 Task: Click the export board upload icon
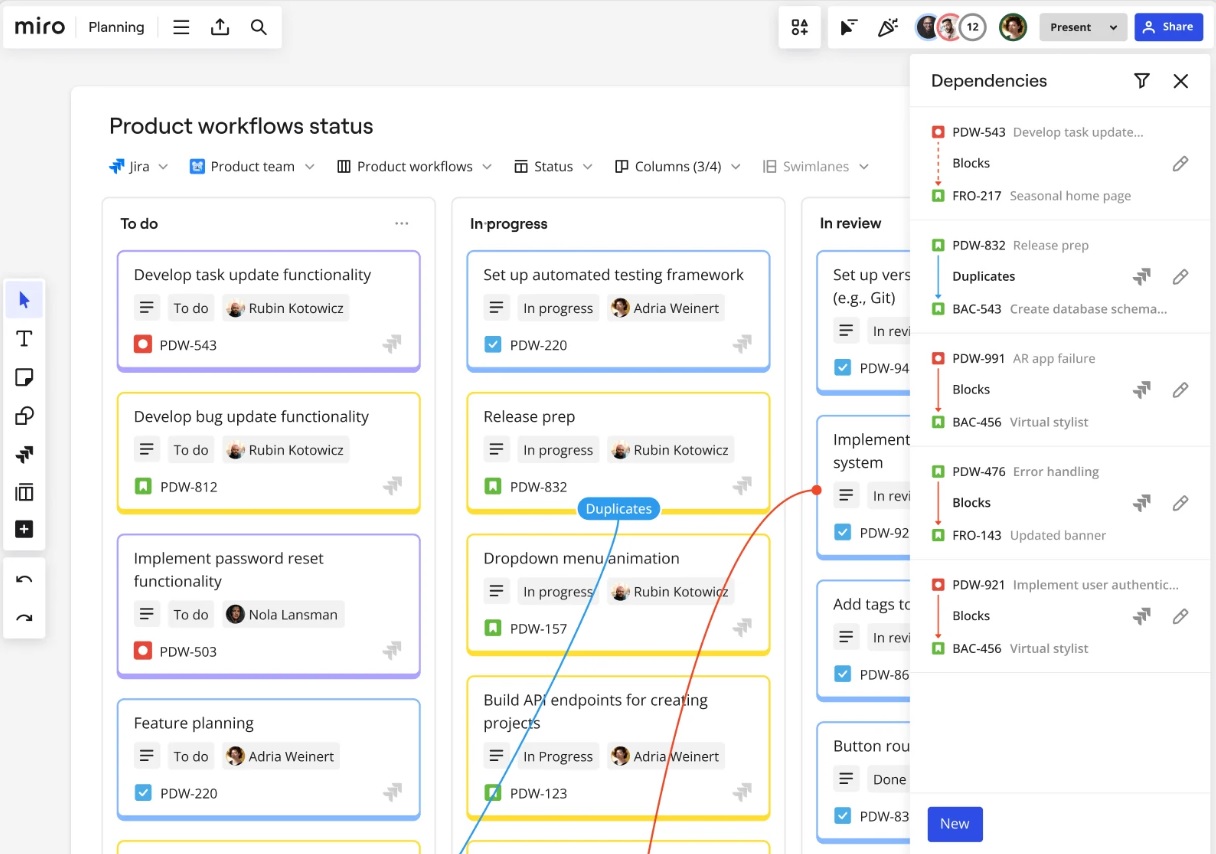point(220,27)
